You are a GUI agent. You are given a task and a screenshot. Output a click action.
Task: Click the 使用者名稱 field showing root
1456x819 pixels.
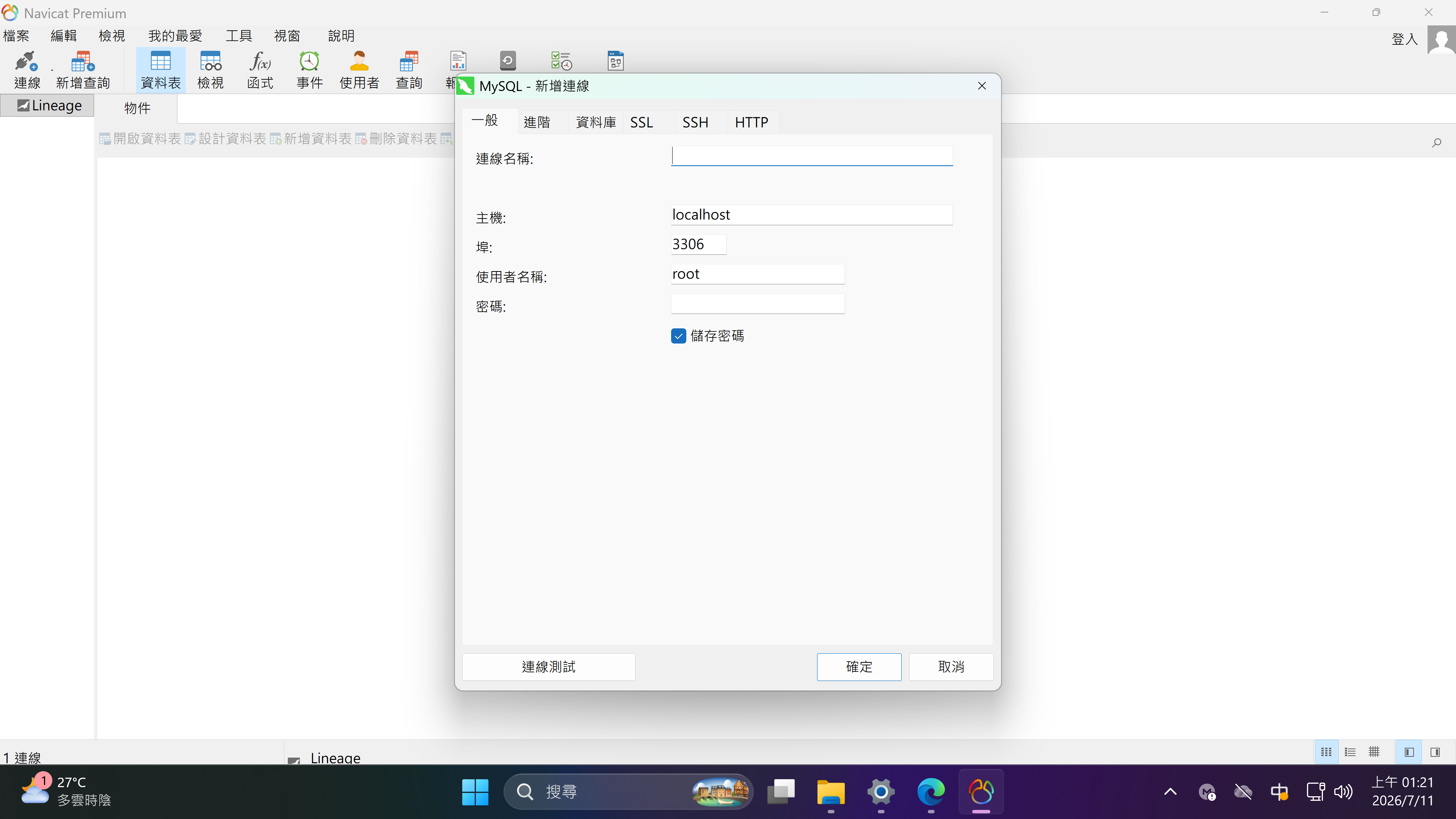coord(758,274)
